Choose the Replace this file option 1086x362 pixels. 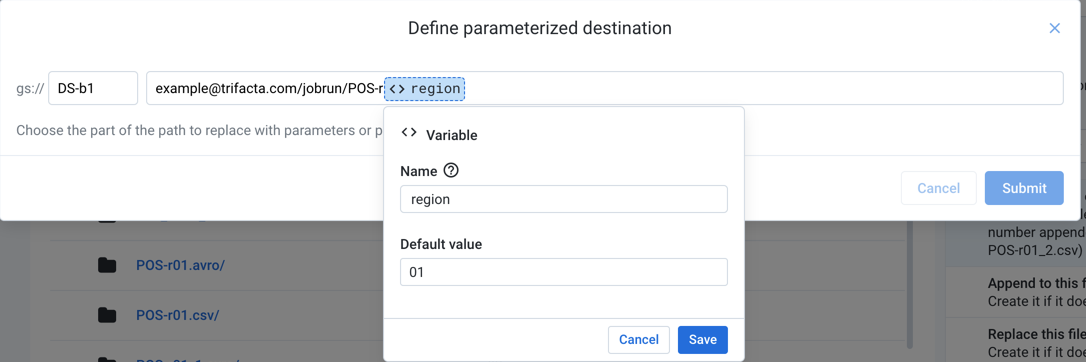pyautogui.click(x=1015, y=342)
